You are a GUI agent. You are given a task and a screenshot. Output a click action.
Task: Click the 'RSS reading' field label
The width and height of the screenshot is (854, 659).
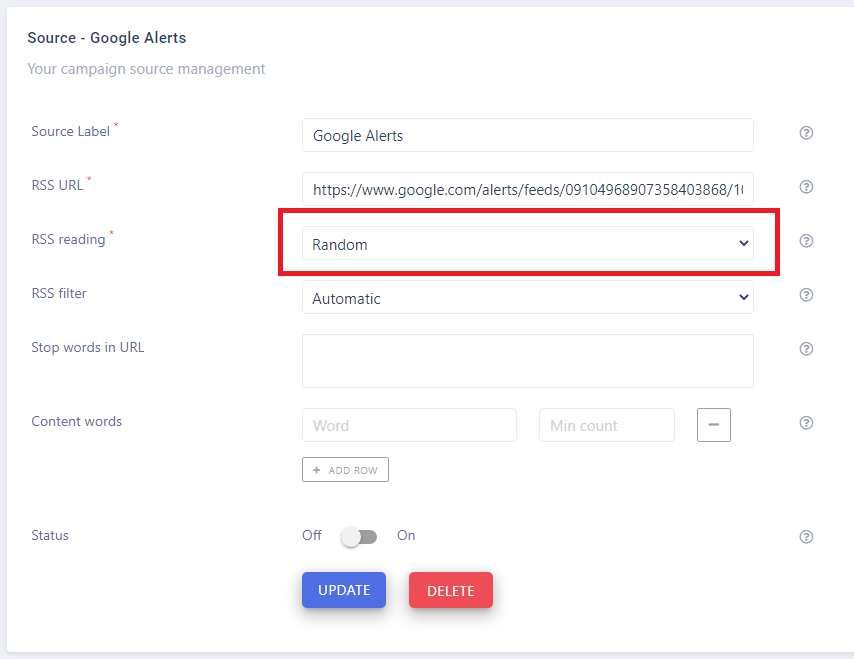69,240
